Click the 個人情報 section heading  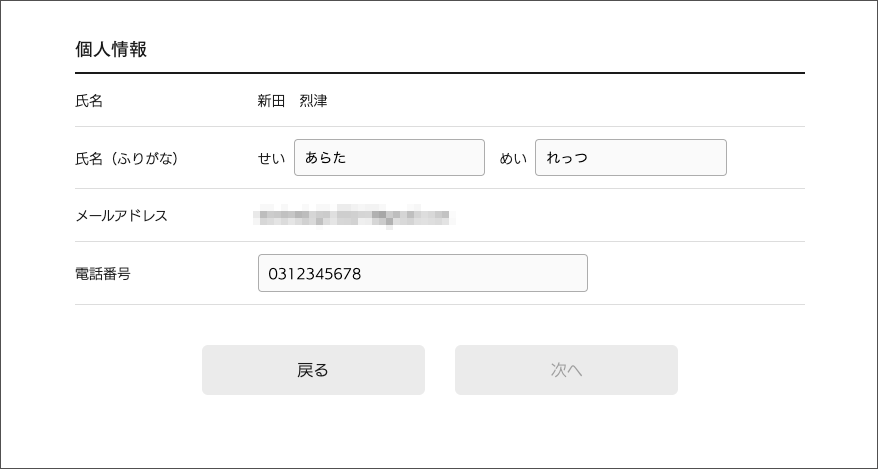[x=111, y=49]
